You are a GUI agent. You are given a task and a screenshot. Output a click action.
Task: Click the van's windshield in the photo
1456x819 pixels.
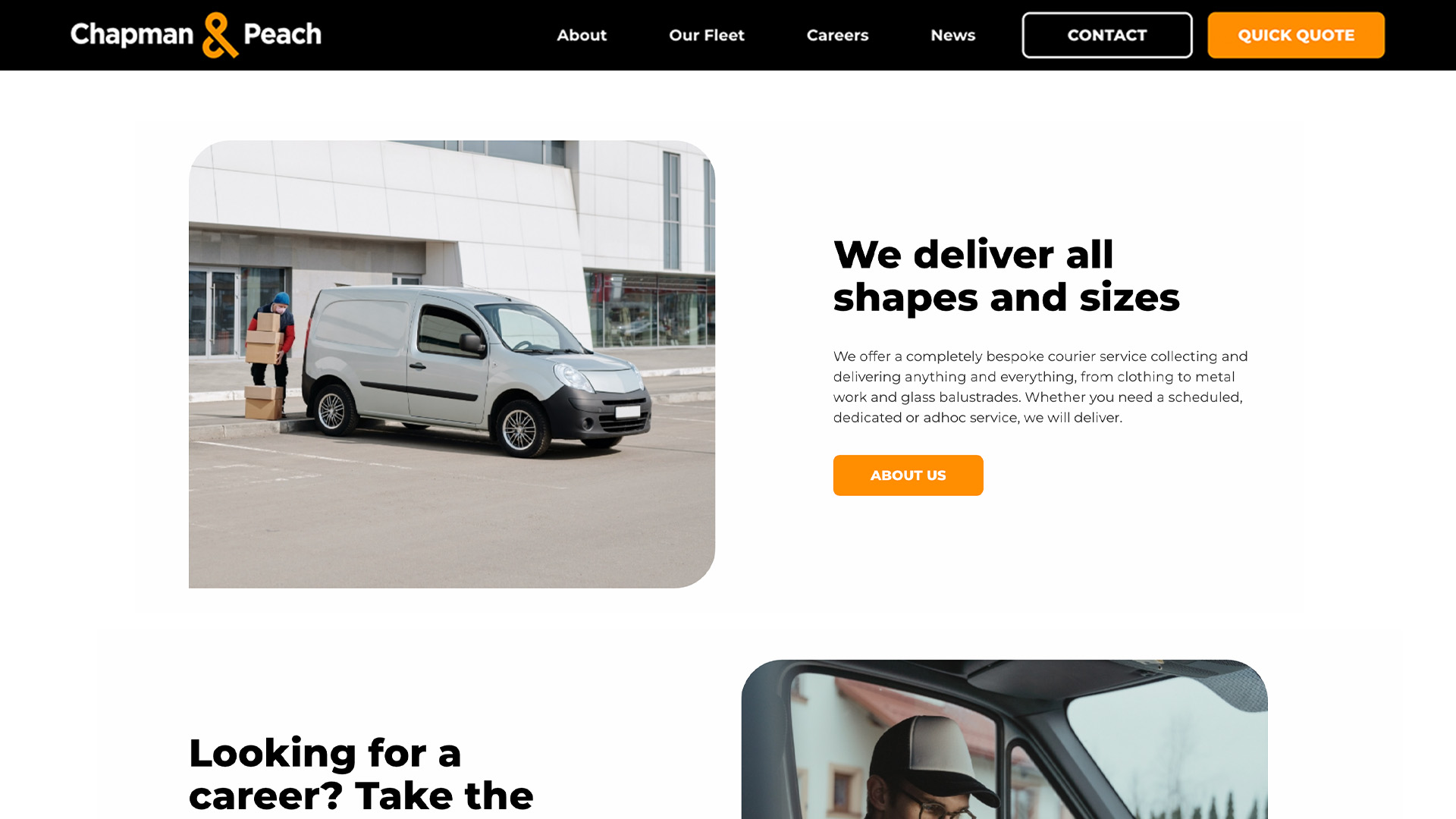531,328
